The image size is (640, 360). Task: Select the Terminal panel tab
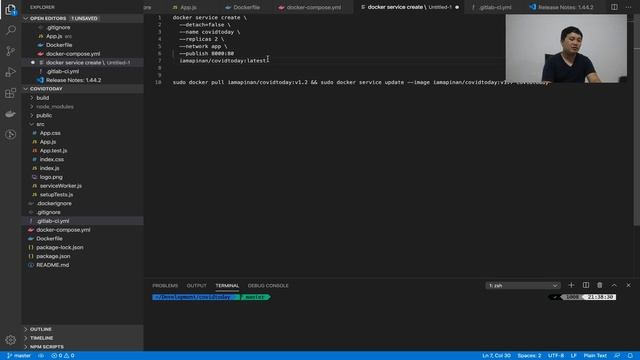227,286
